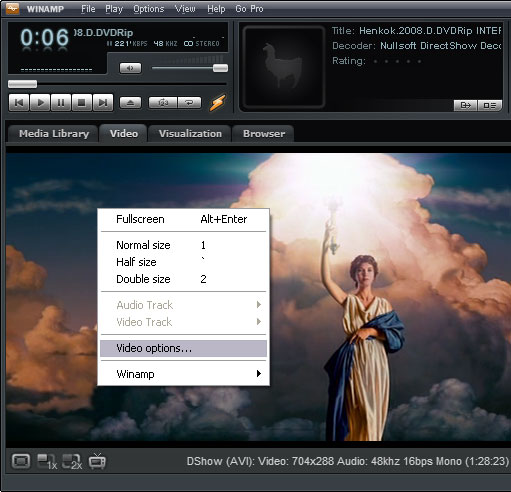Screen dimensions: 511x492
Task: Expand the Winamp submenu entry
Action: pyautogui.click(x=183, y=374)
